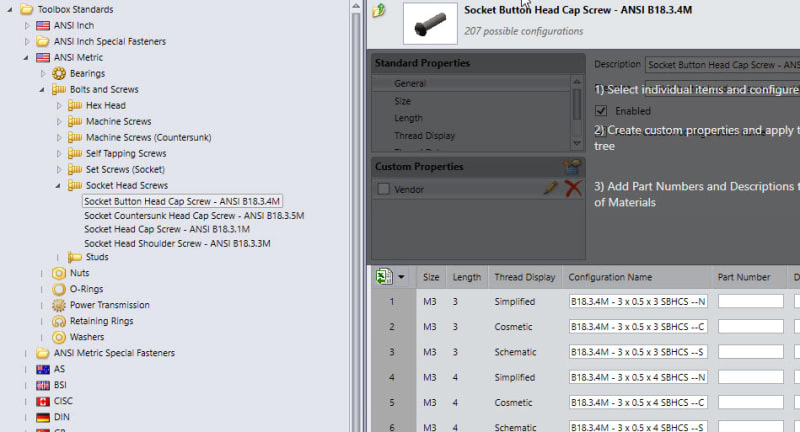Viewport: 800px width, 432px height.
Task: Expand the ANSI Inch node
Action: coord(27,26)
